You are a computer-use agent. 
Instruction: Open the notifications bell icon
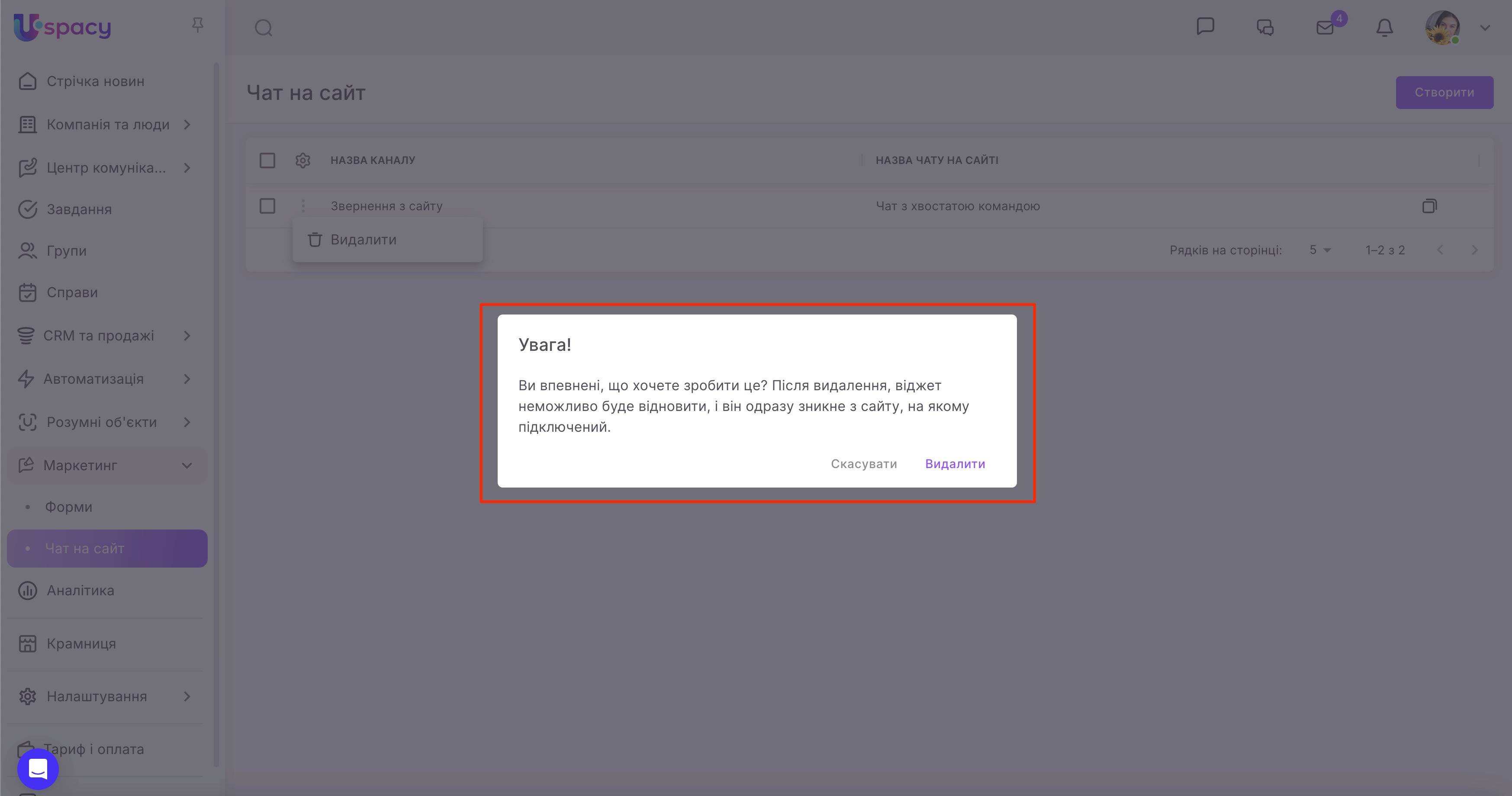[1385, 28]
